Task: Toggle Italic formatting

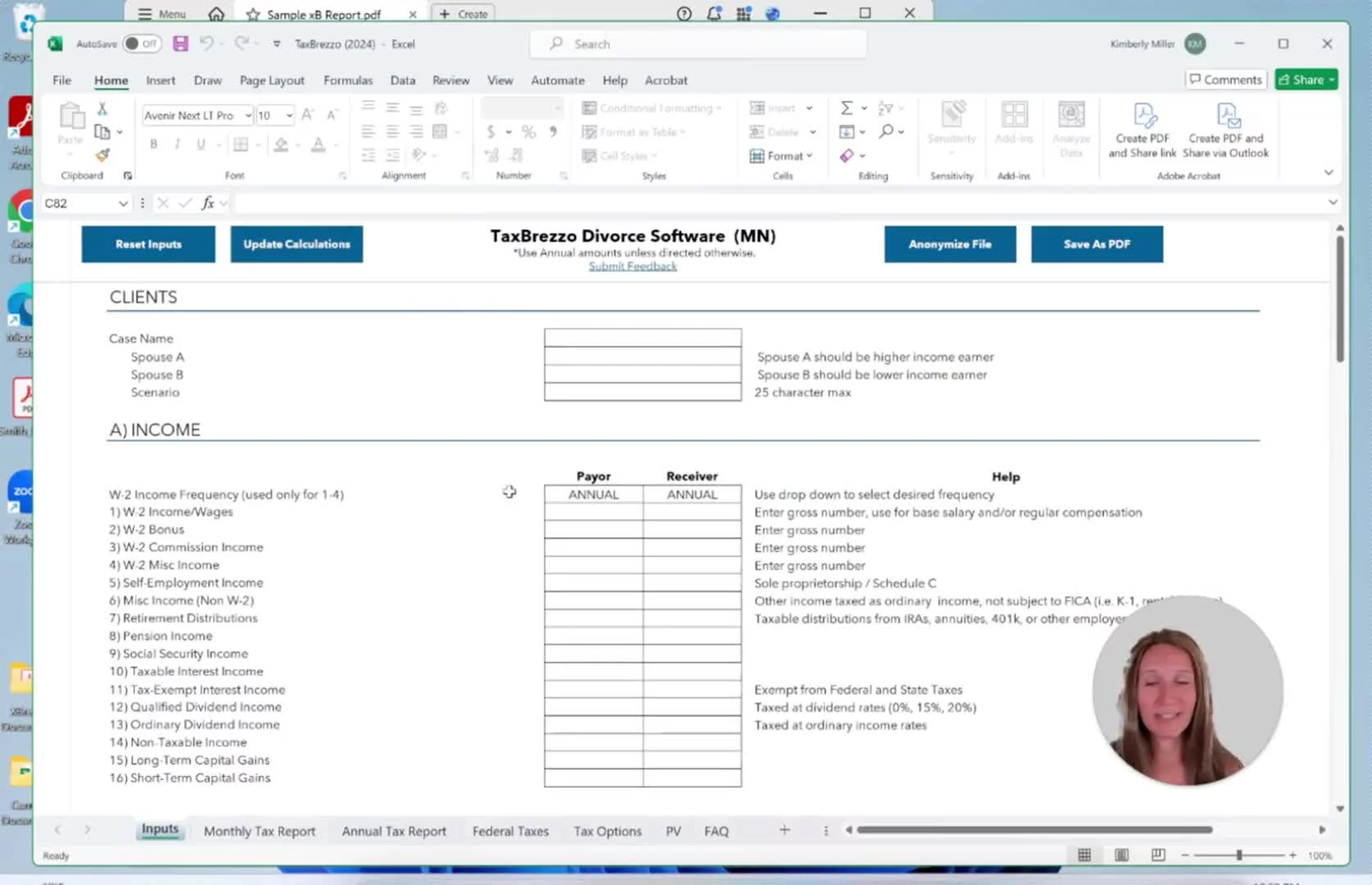Action: point(177,144)
